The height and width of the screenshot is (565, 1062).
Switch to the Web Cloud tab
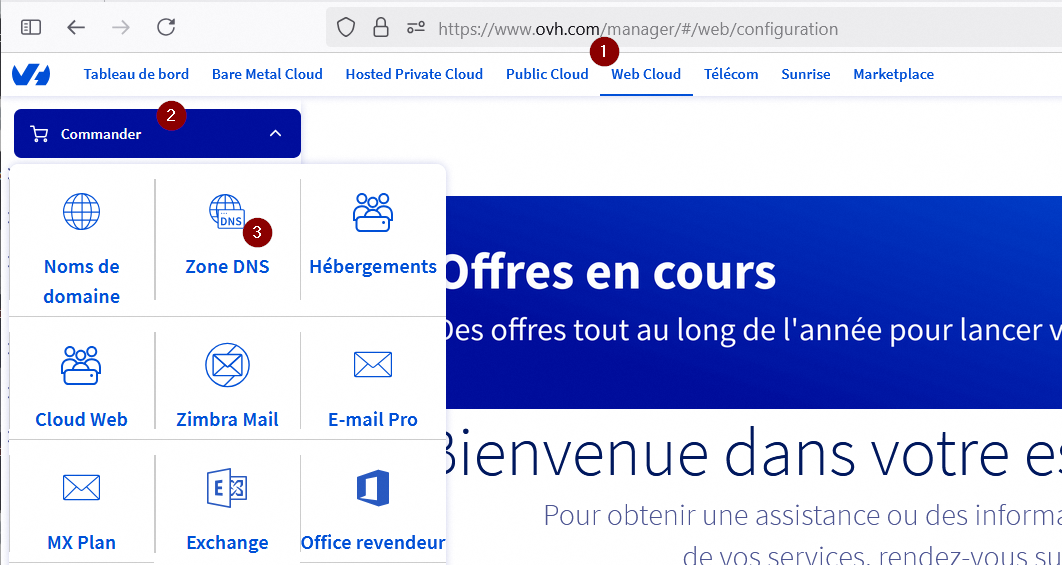(646, 74)
